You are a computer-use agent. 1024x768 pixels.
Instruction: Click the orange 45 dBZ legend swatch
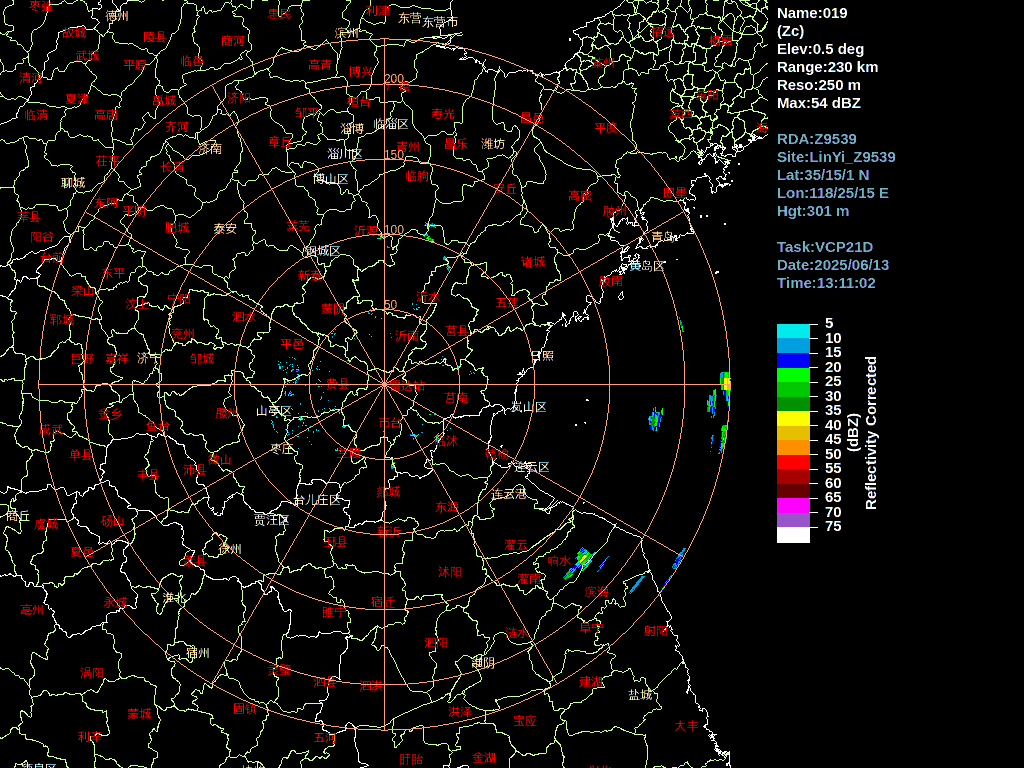(x=793, y=447)
